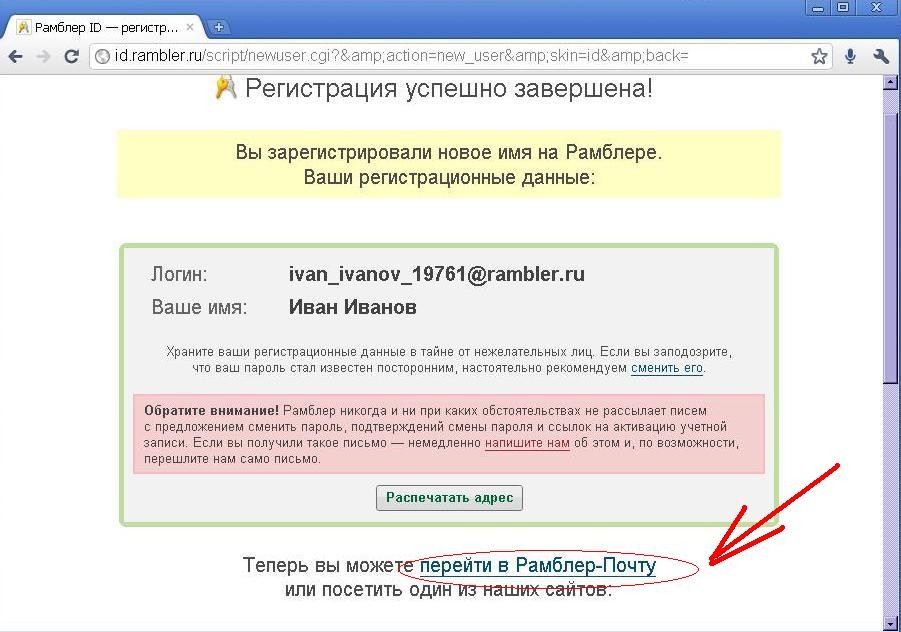Click the Регистрация успешно завершена! heading
The image size is (901, 632).
[x=449, y=88]
